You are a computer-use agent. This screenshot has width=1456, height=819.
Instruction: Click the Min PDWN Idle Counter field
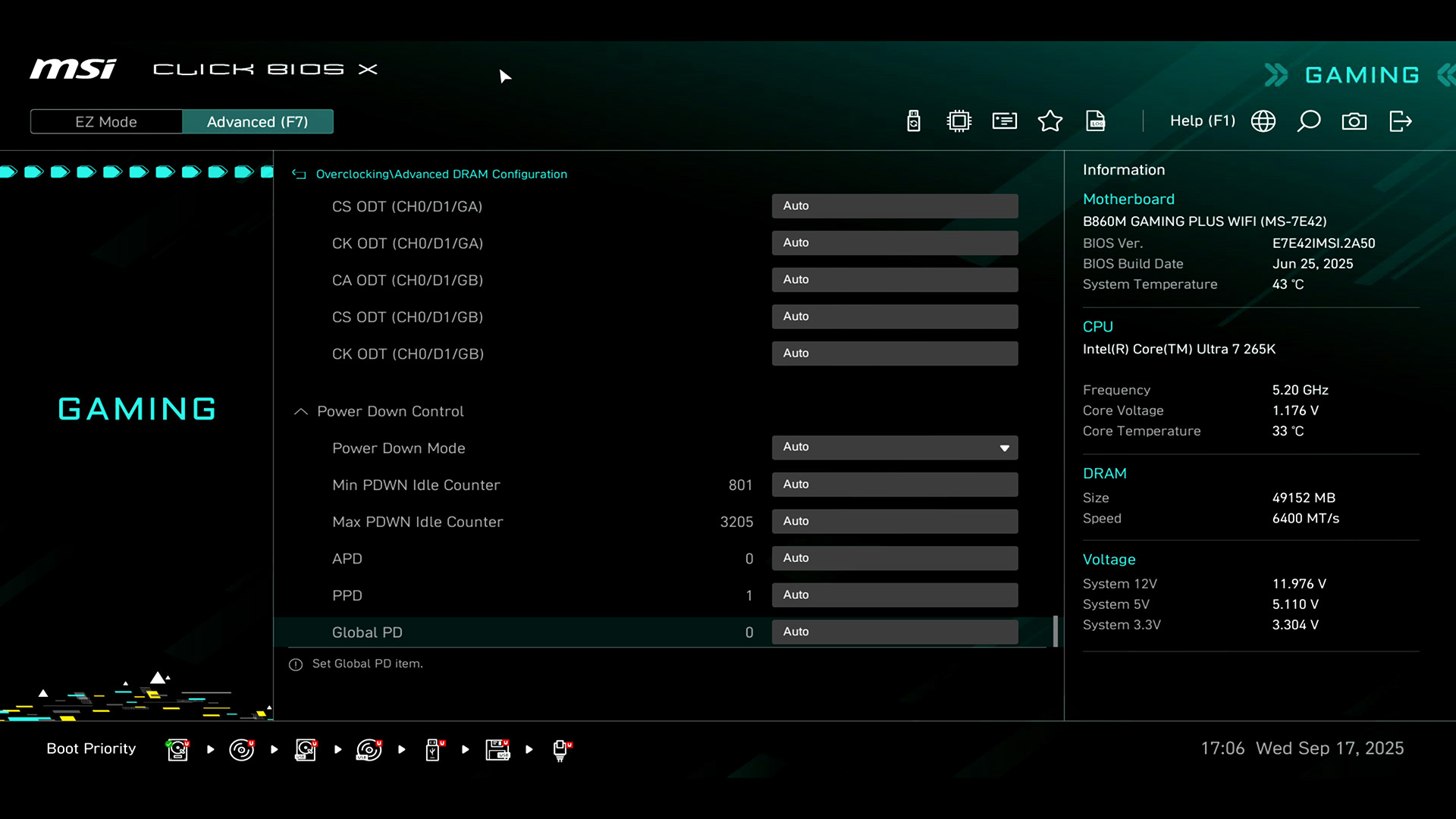click(x=895, y=485)
